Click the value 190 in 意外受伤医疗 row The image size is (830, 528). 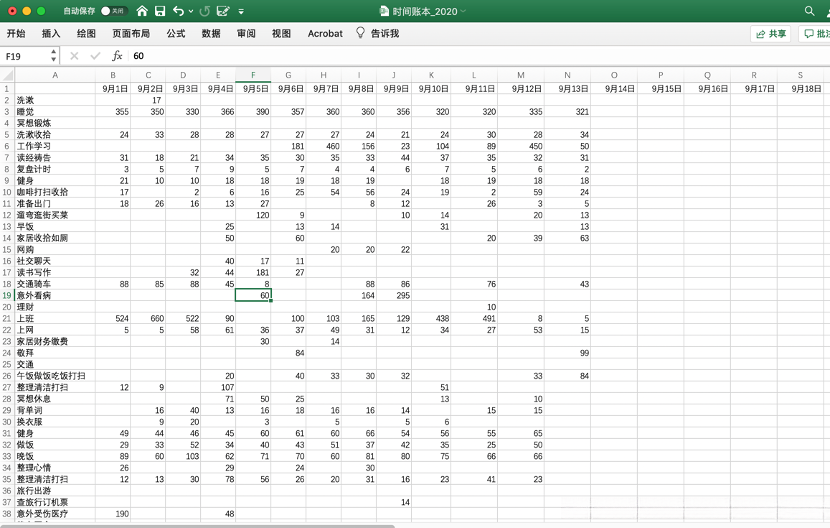pyautogui.click(x=122, y=514)
